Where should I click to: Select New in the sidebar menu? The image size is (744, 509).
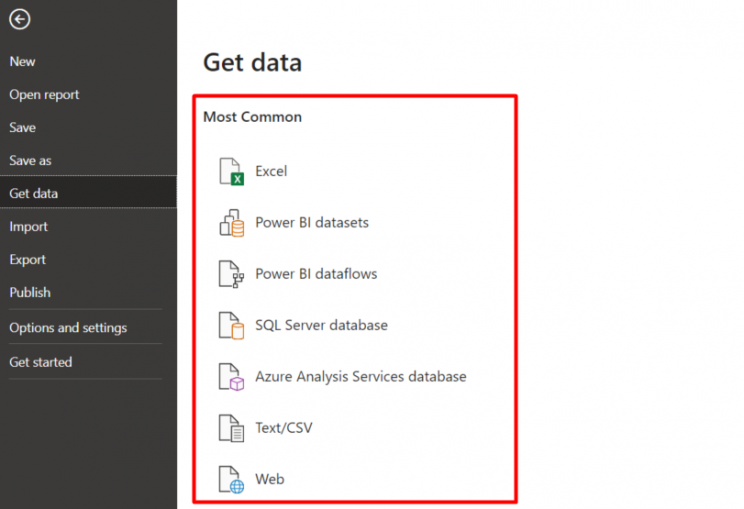22,62
